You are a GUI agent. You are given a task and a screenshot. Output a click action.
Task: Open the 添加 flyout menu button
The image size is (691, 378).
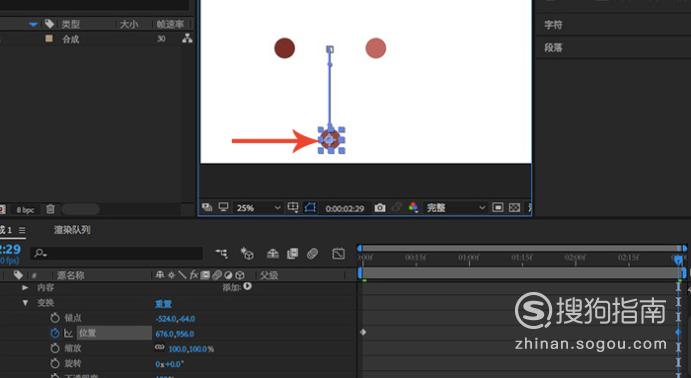(248, 286)
